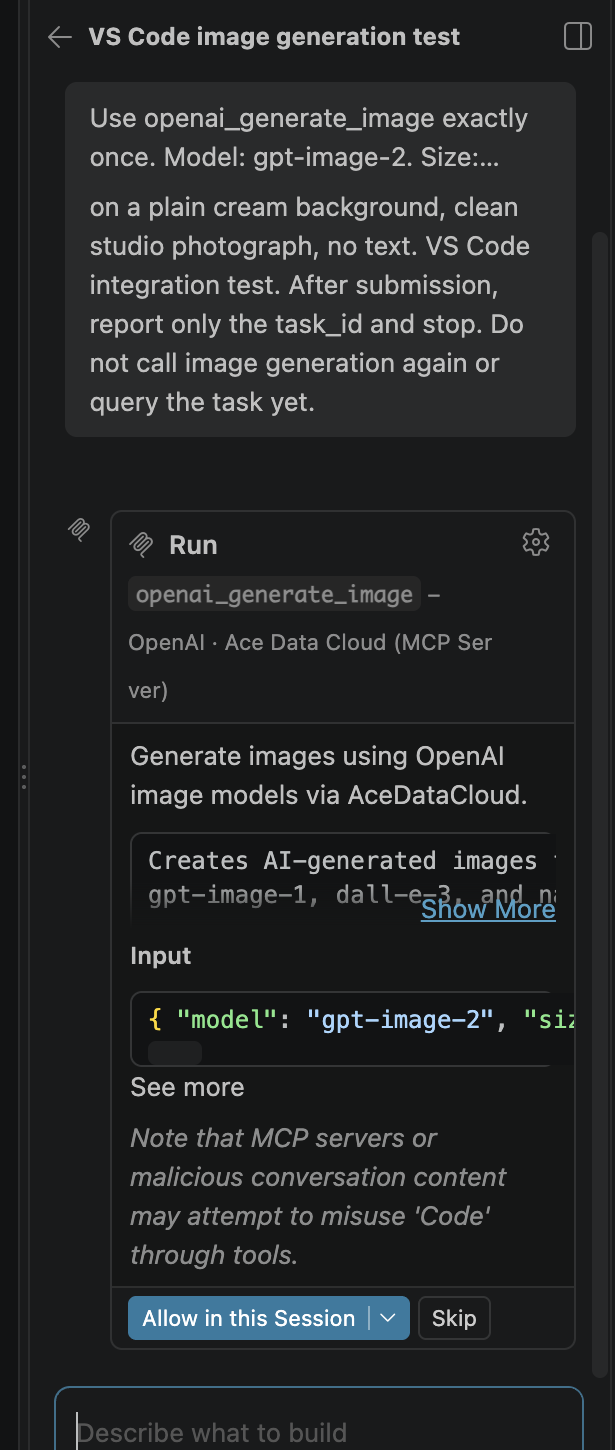Click the Input heading label
Image resolution: width=615 pixels, height=1450 pixels.
[x=160, y=956]
